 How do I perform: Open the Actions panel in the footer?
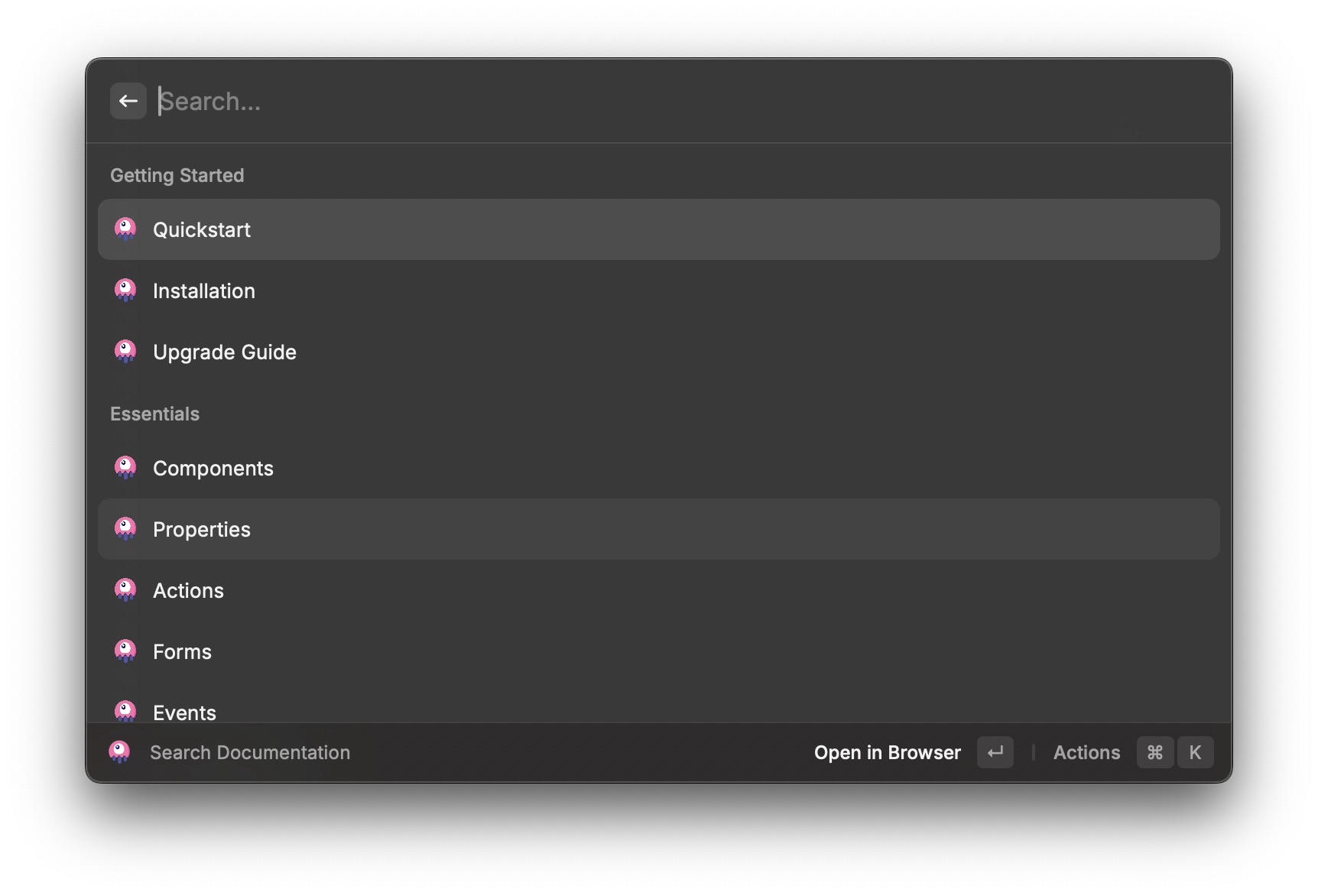point(1086,752)
